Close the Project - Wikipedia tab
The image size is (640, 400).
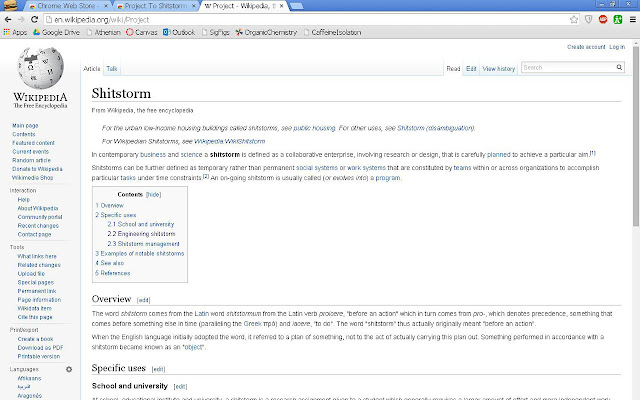coord(281,6)
